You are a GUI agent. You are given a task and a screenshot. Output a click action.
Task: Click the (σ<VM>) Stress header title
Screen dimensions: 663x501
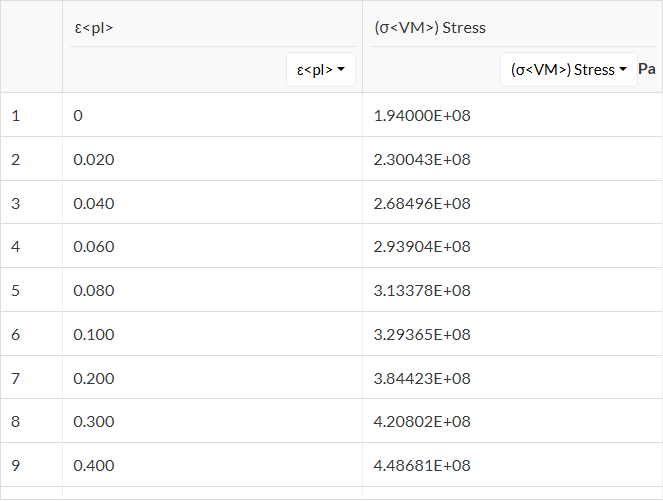point(429,27)
